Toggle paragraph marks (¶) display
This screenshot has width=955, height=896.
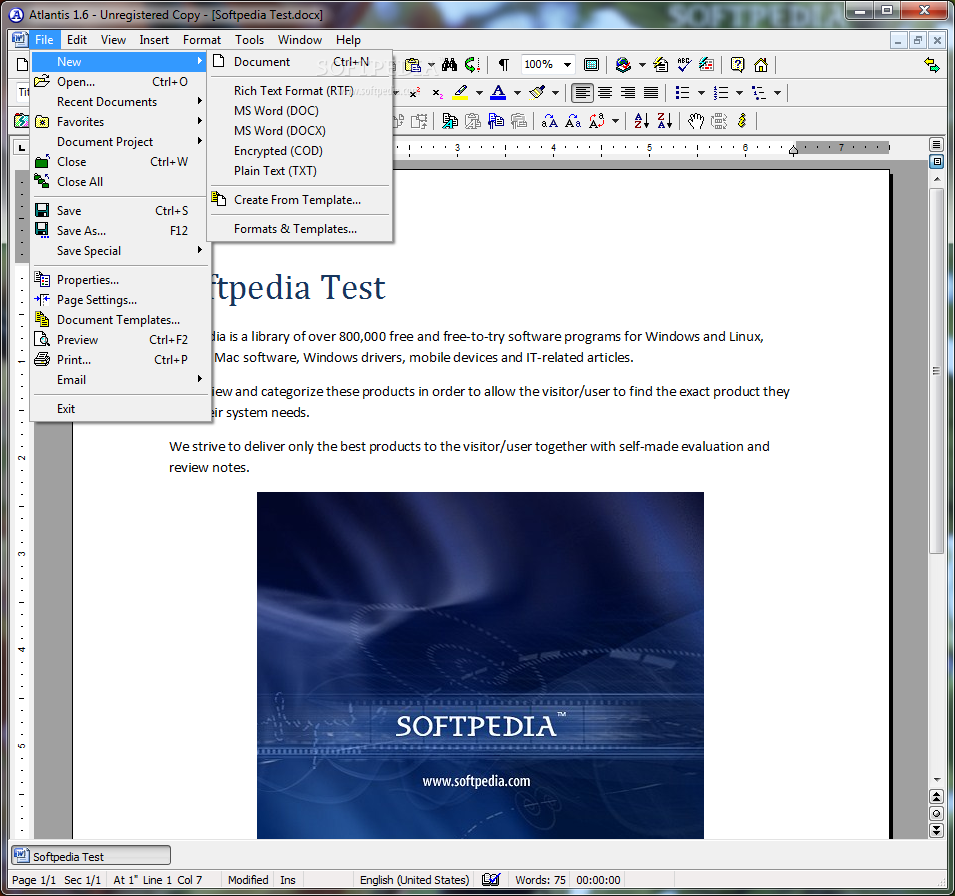coord(504,65)
